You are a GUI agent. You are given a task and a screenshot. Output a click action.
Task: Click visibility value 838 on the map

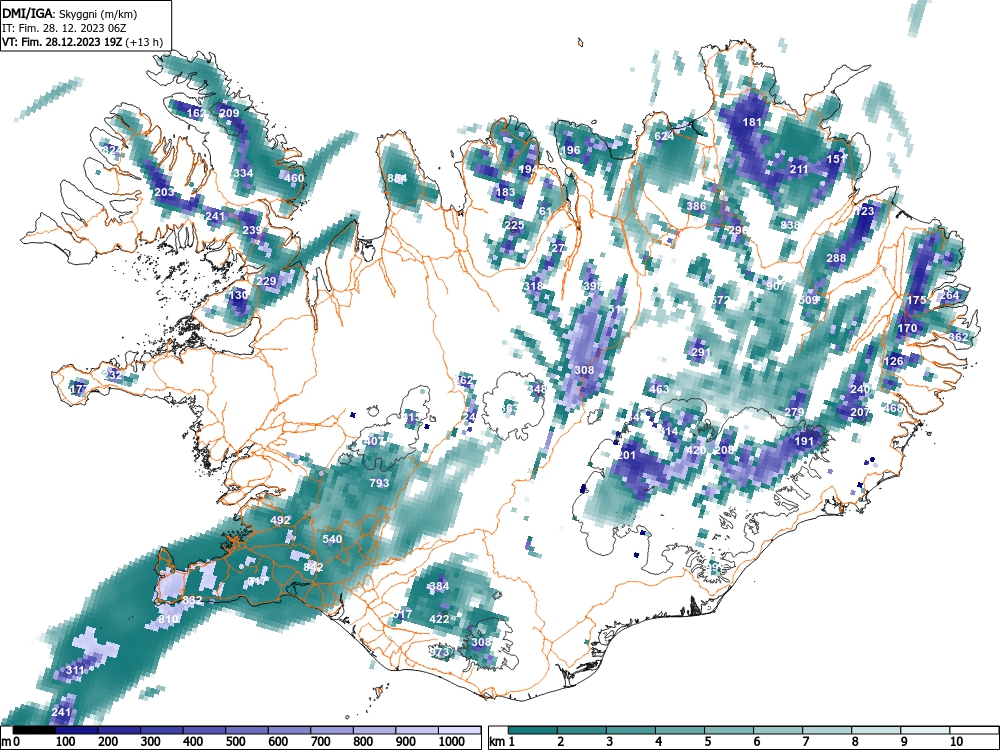click(790, 225)
